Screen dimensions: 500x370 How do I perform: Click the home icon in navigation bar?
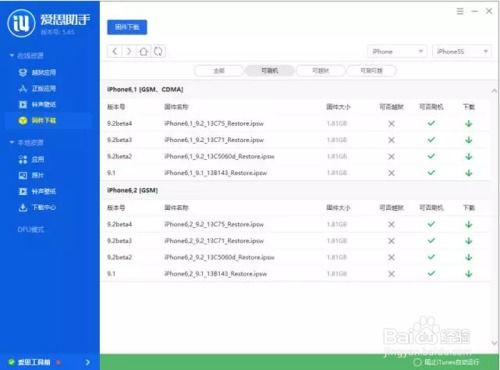(143, 51)
